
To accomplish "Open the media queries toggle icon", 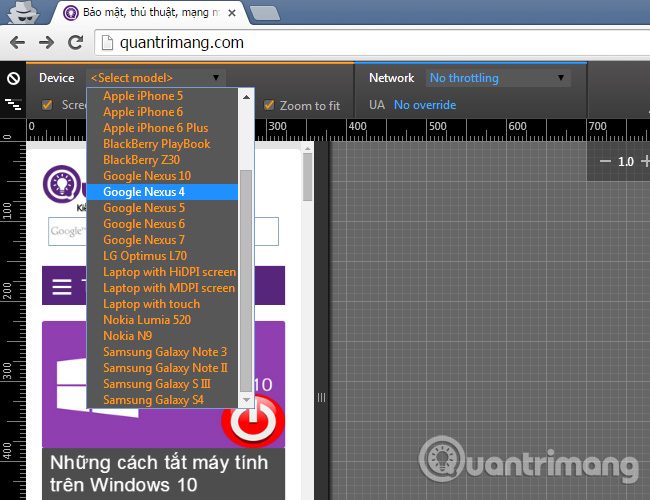I will coord(13,104).
